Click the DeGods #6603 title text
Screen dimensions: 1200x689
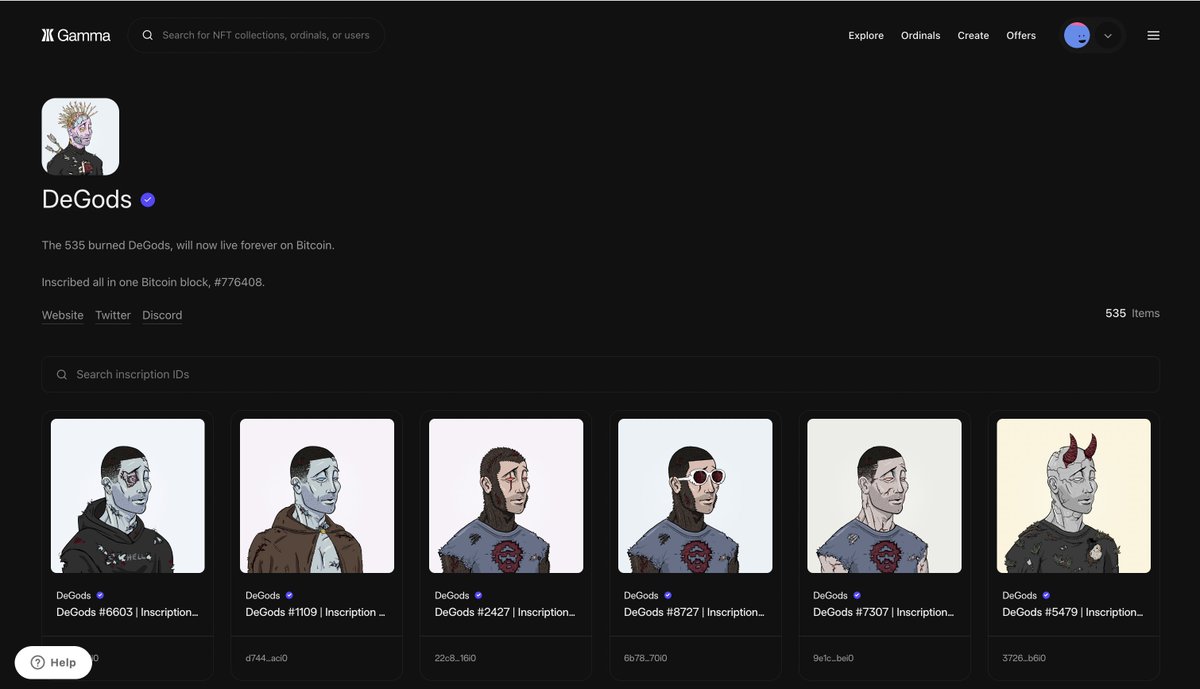(127, 612)
